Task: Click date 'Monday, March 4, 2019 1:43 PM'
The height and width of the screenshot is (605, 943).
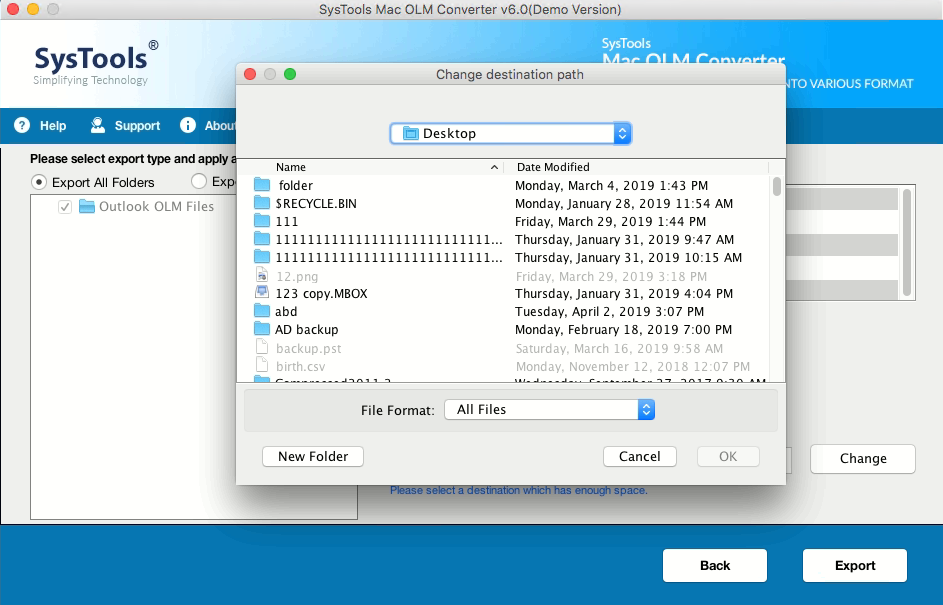Action: [x=611, y=185]
